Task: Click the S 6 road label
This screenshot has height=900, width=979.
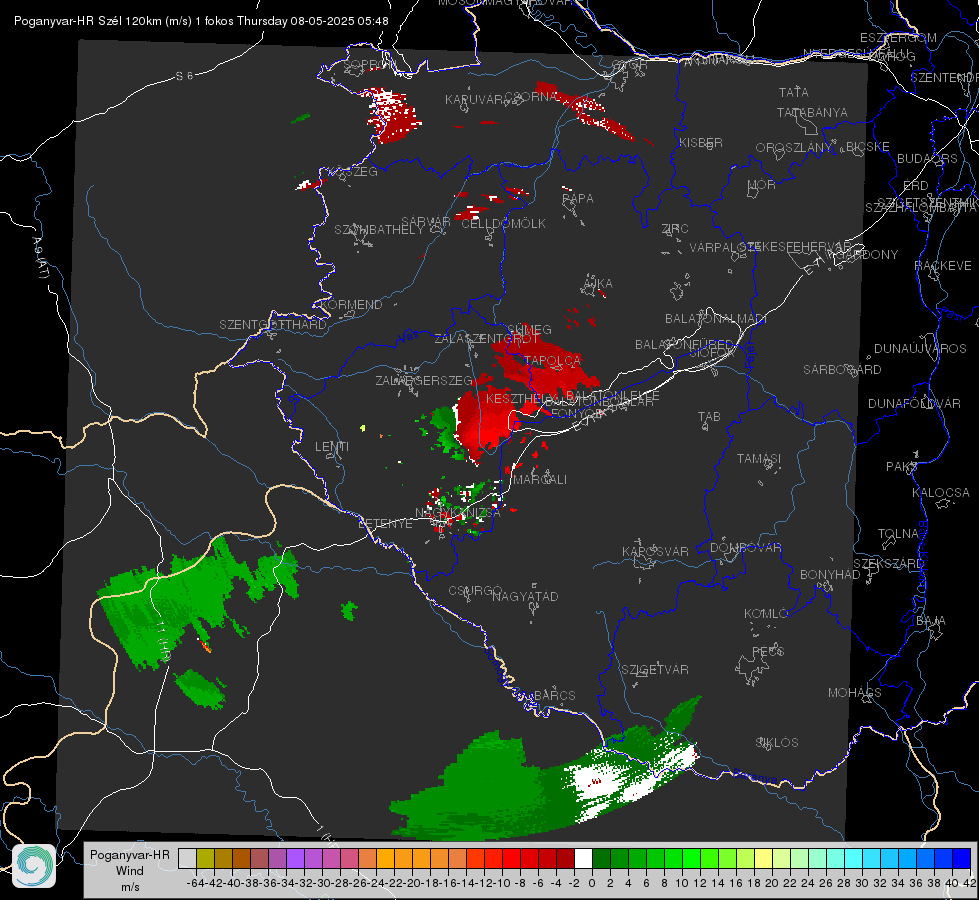Action: point(184,76)
